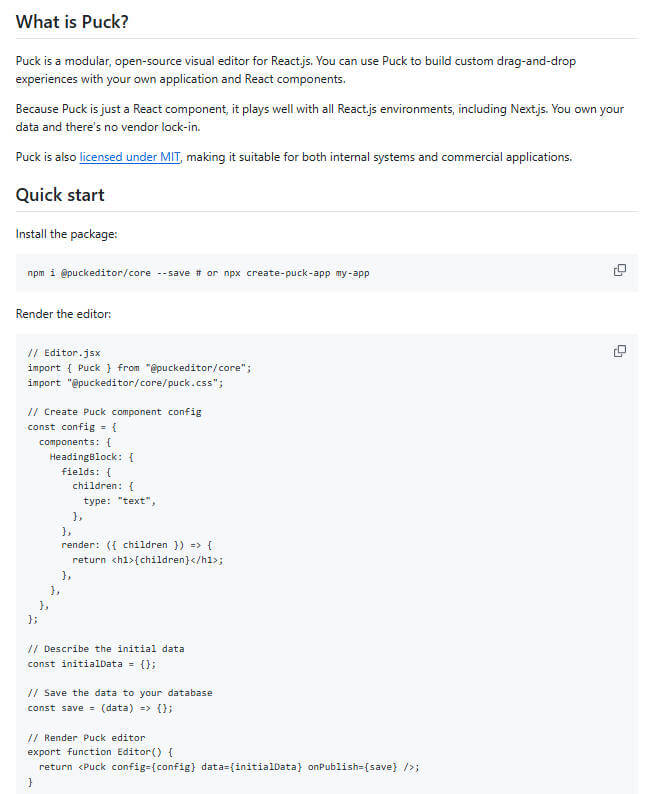
Task: Click the const save = (data) line
Action: tap(100, 708)
